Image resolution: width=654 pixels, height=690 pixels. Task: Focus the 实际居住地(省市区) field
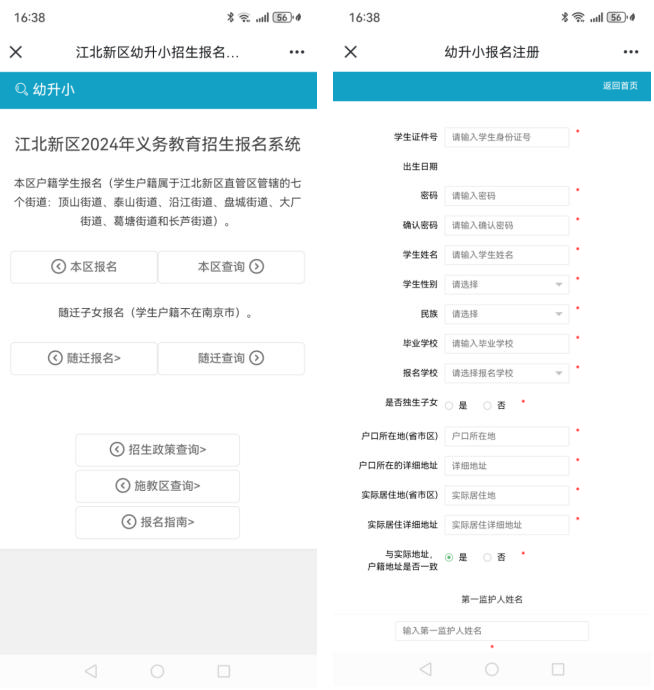tap(507, 495)
